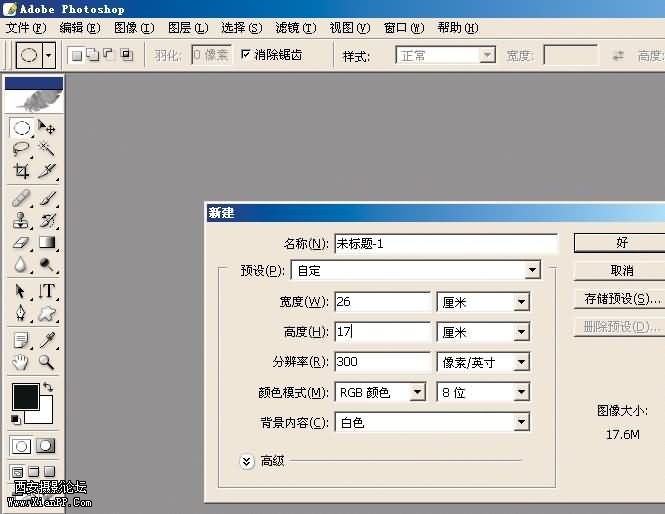Select the Hand tool
The image size is (665, 514).
pos(21,362)
